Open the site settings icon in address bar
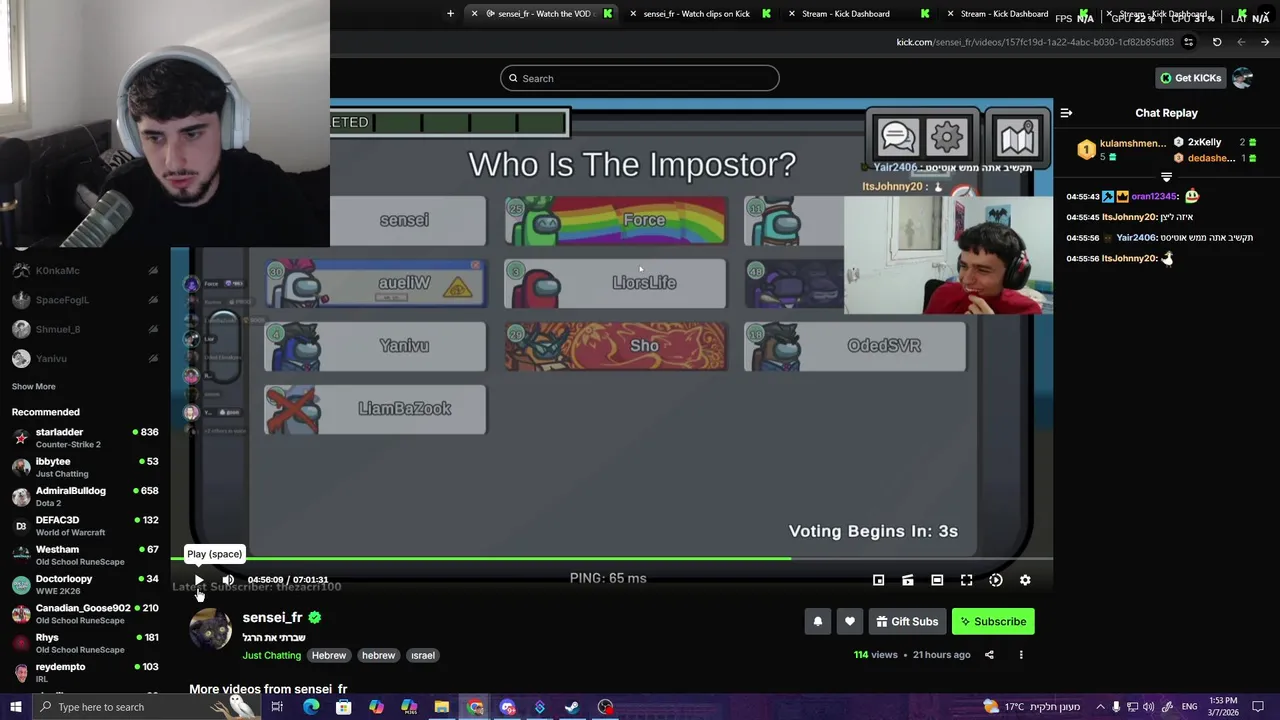1280x720 pixels. click(x=1188, y=42)
